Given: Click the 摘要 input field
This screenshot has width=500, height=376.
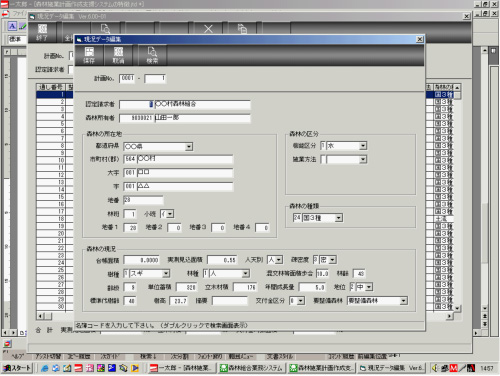Looking at the screenshot, I should click(230, 301).
